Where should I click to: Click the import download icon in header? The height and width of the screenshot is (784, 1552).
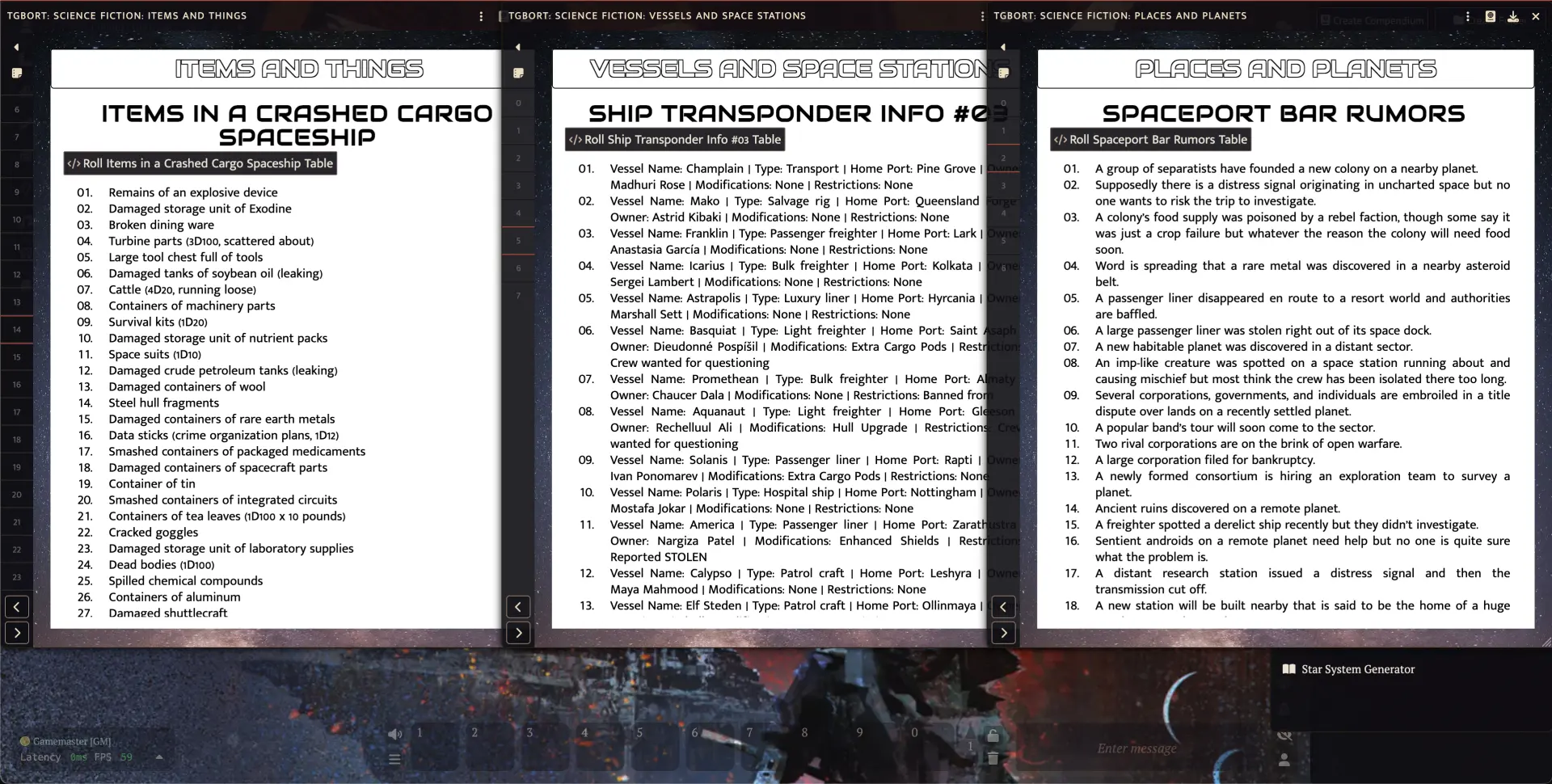1512,16
